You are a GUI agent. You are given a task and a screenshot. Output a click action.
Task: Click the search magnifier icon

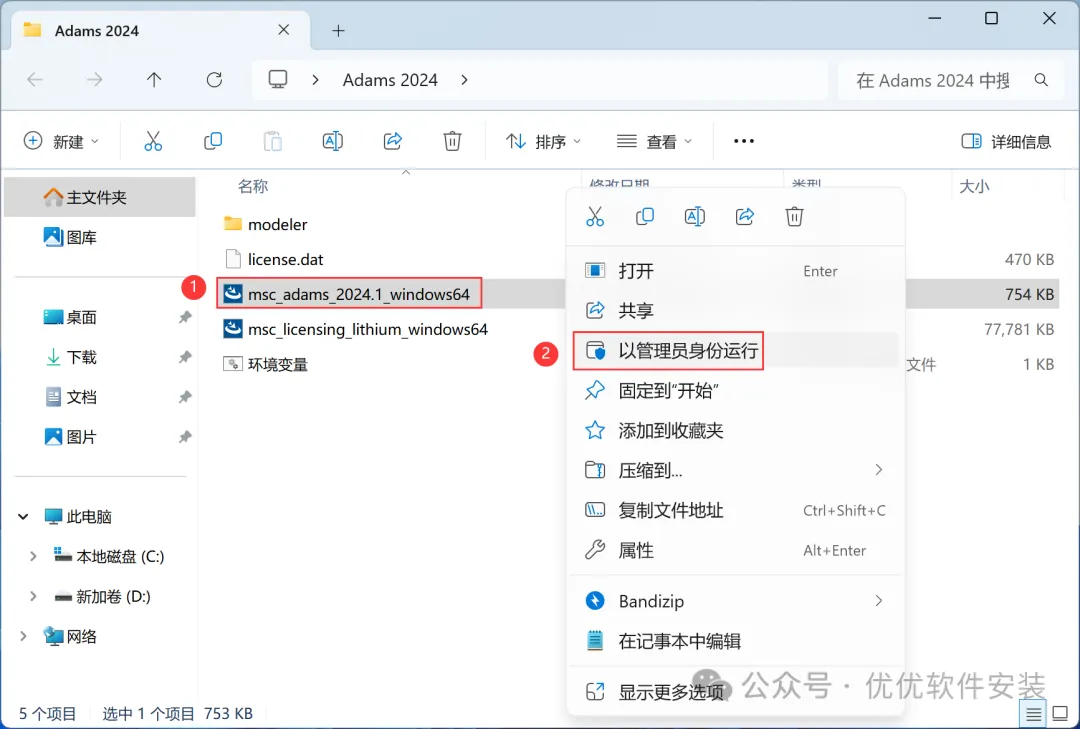click(x=1041, y=80)
